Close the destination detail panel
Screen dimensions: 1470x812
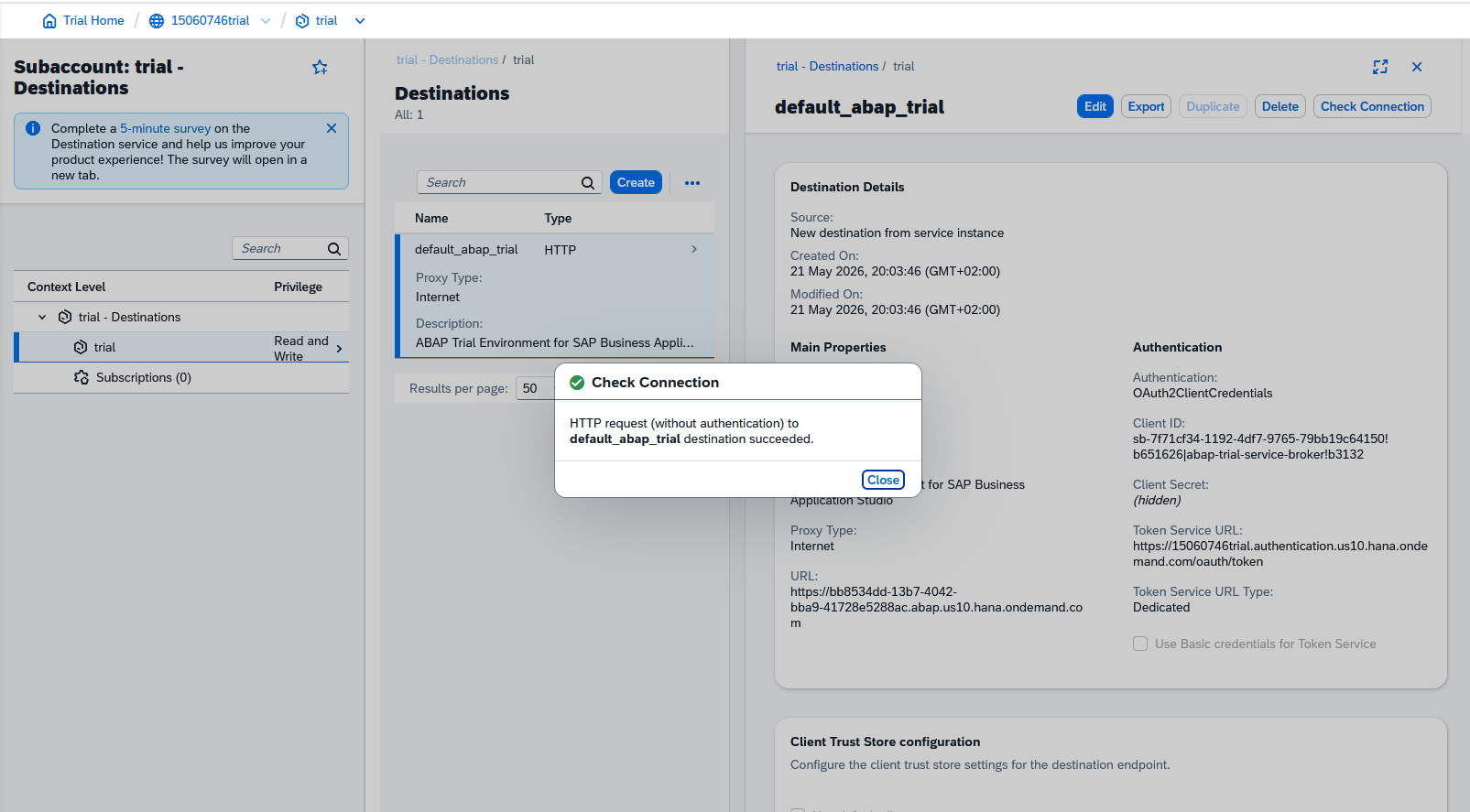tap(1417, 67)
